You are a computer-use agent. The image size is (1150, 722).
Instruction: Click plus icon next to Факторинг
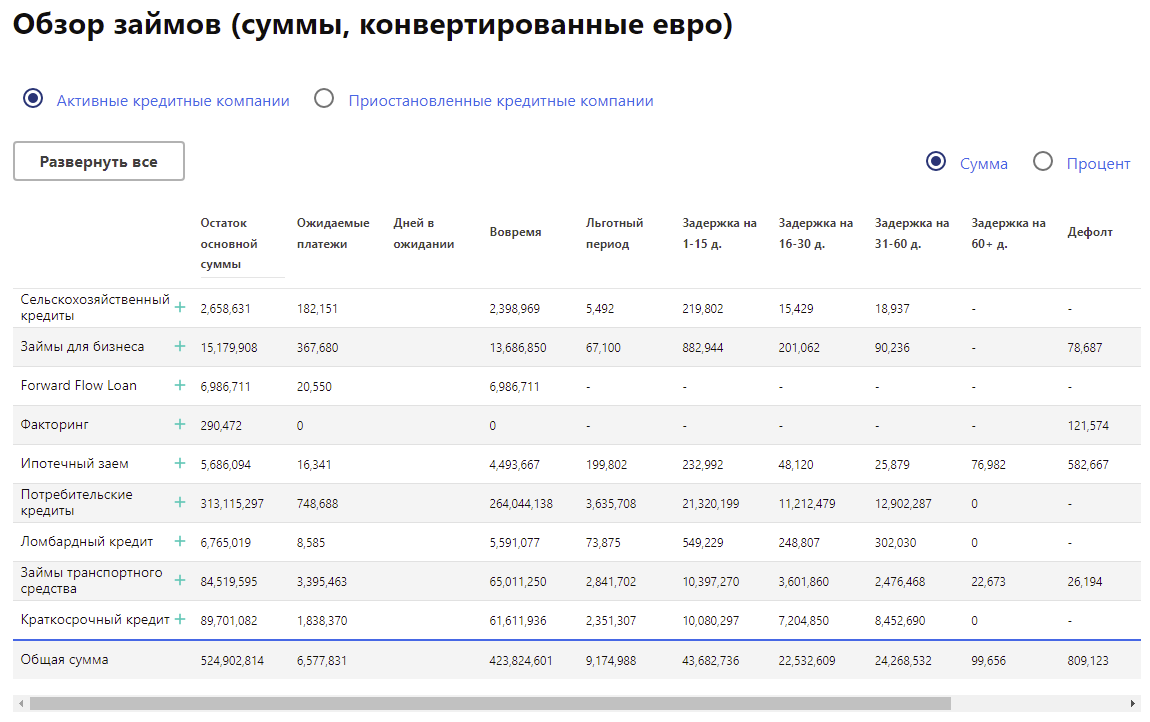pos(180,424)
